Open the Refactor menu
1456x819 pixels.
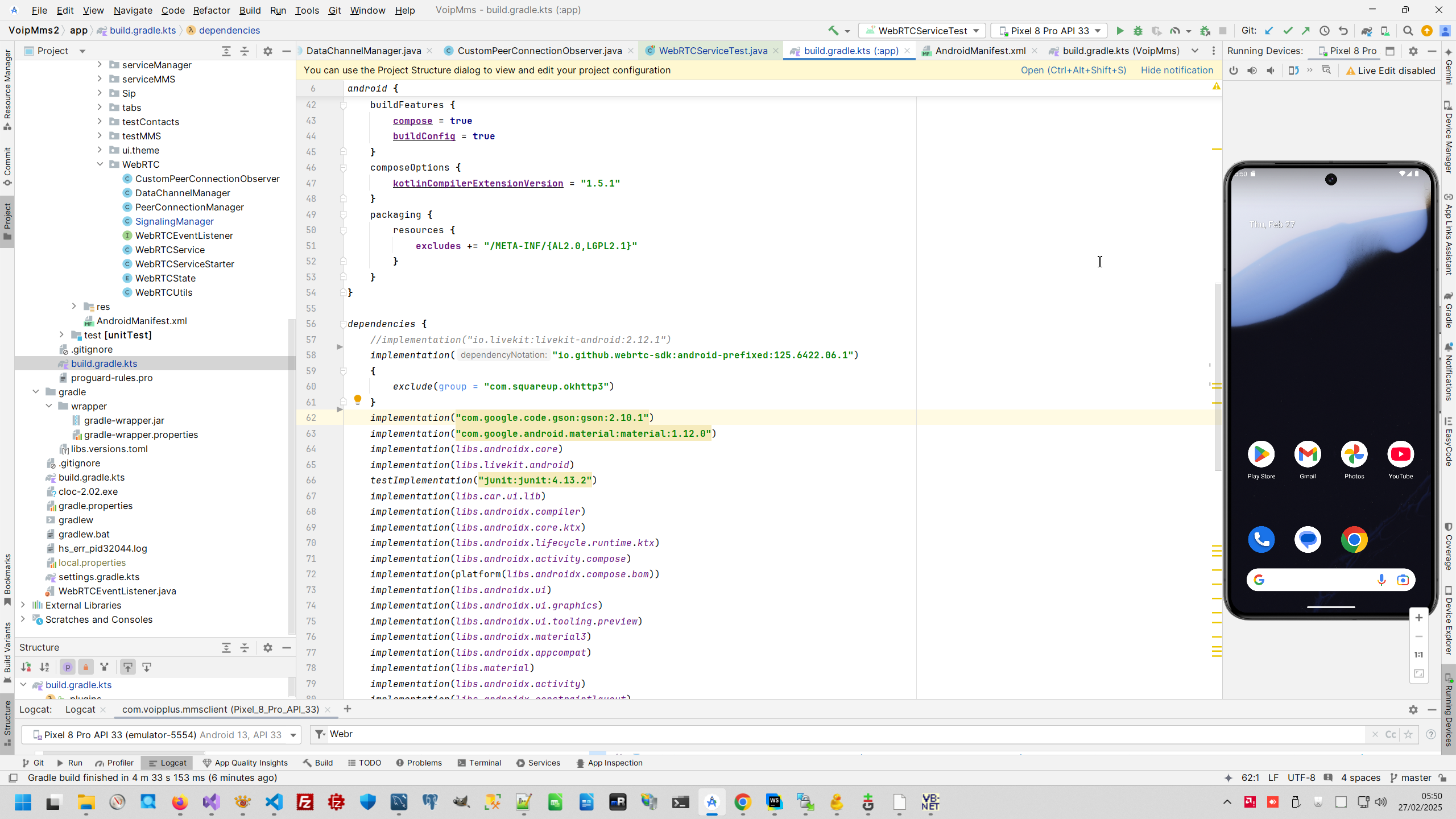[x=211, y=10]
